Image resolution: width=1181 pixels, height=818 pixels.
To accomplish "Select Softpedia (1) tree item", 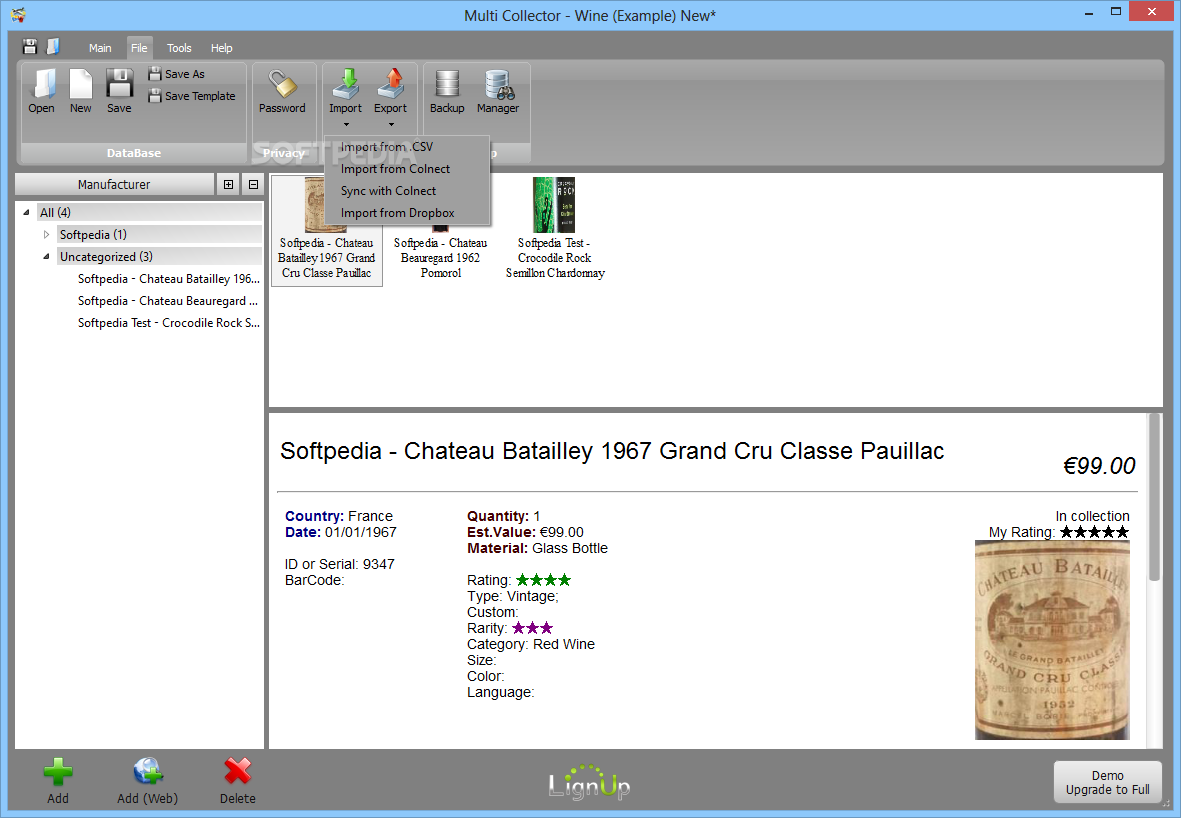I will (160, 234).
